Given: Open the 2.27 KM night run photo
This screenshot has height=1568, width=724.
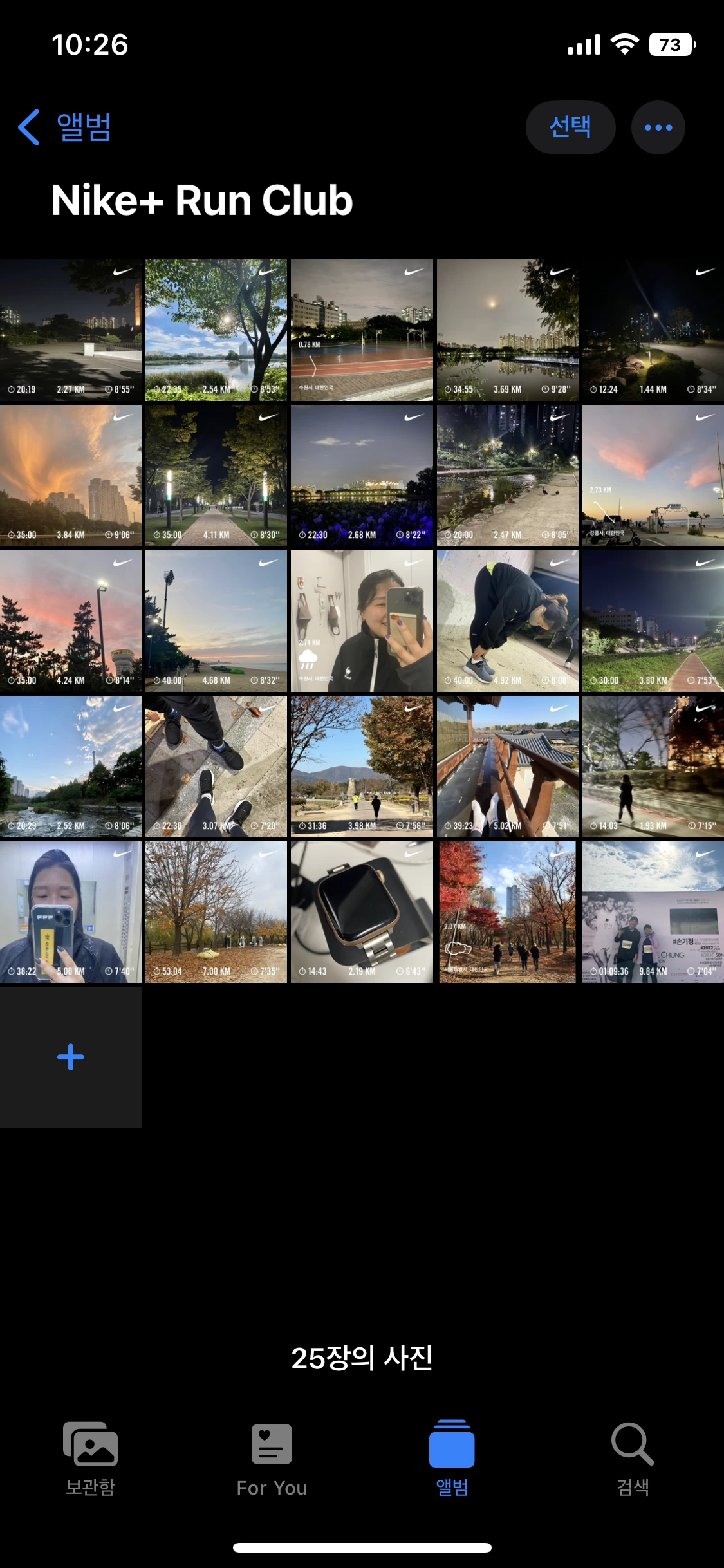Looking at the screenshot, I should (71, 330).
